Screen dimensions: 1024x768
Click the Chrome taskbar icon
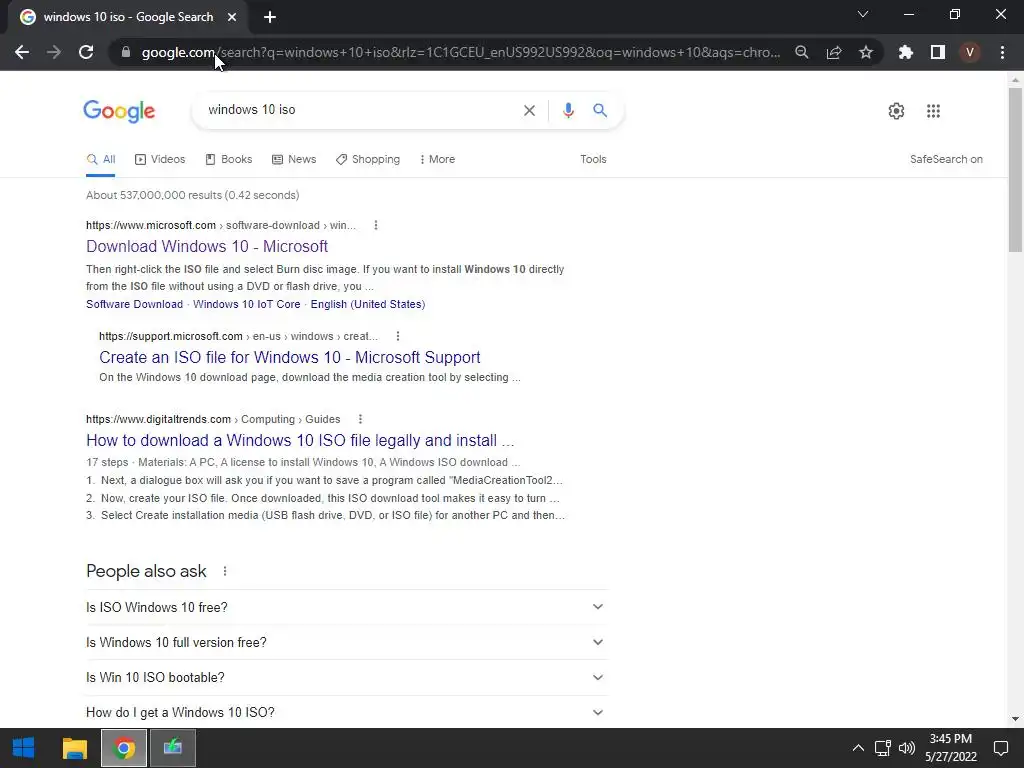(x=123, y=748)
